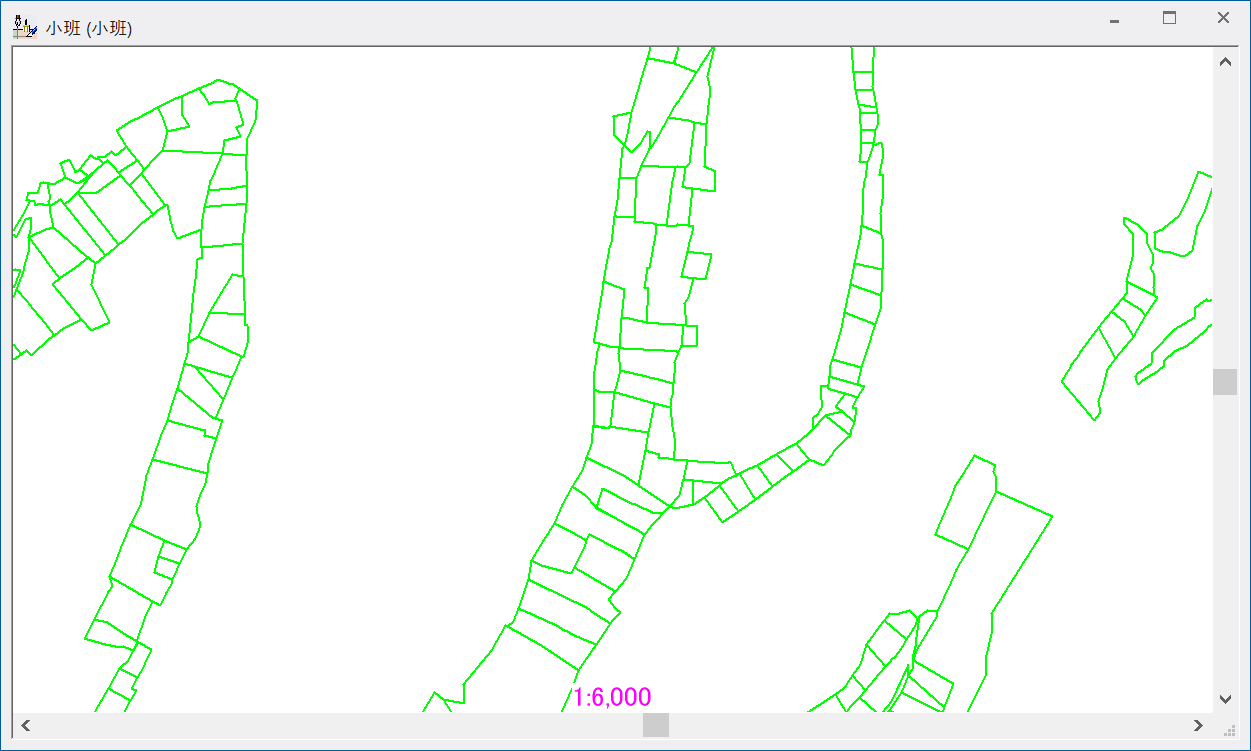Click the window resize grip at bottom-right corner
The image size is (1251, 751).
pyautogui.click(x=1231, y=731)
